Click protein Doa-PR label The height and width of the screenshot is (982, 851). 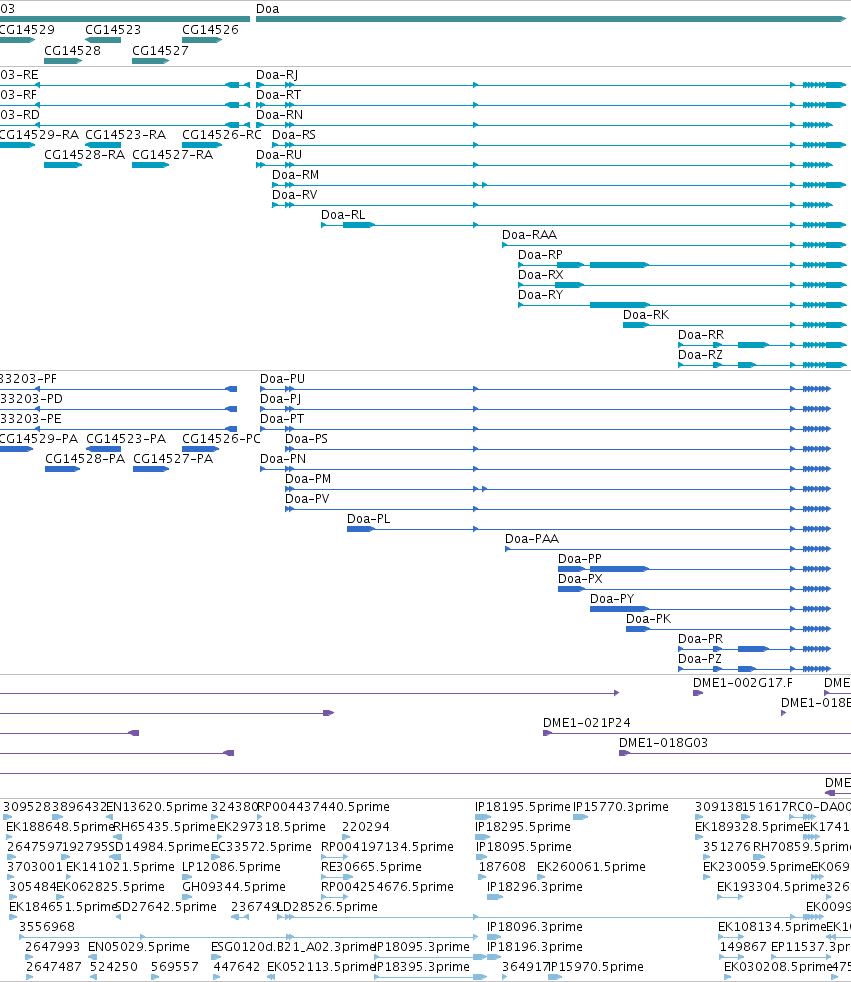[x=701, y=640]
